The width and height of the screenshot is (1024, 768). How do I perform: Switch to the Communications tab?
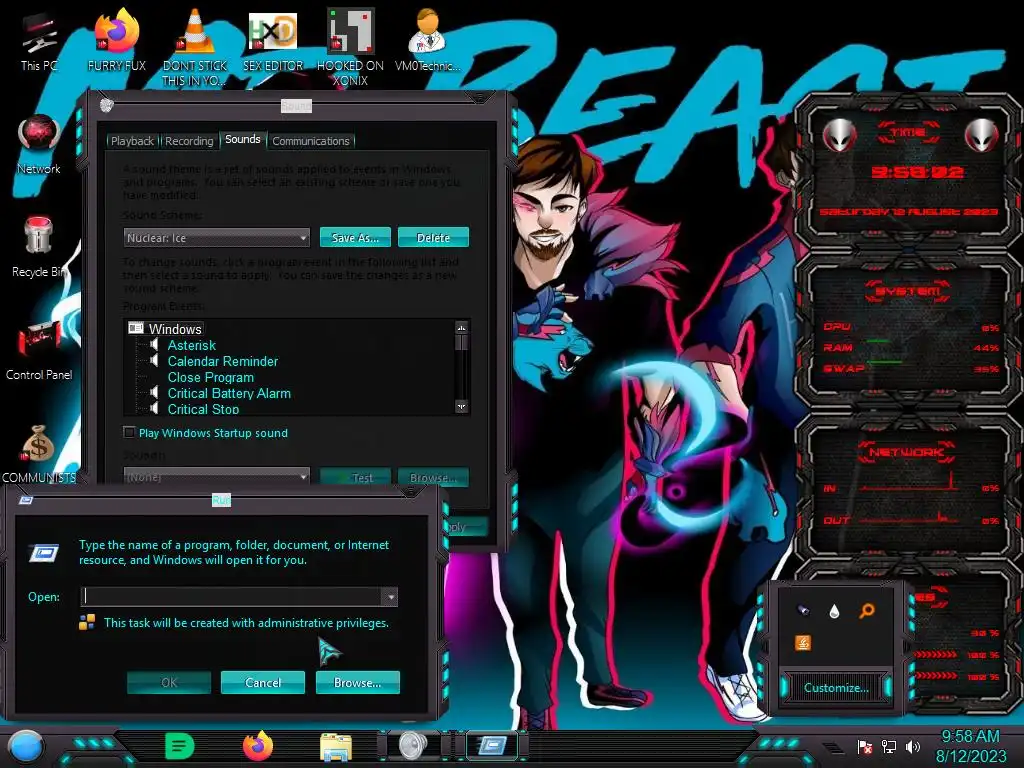pyautogui.click(x=311, y=141)
